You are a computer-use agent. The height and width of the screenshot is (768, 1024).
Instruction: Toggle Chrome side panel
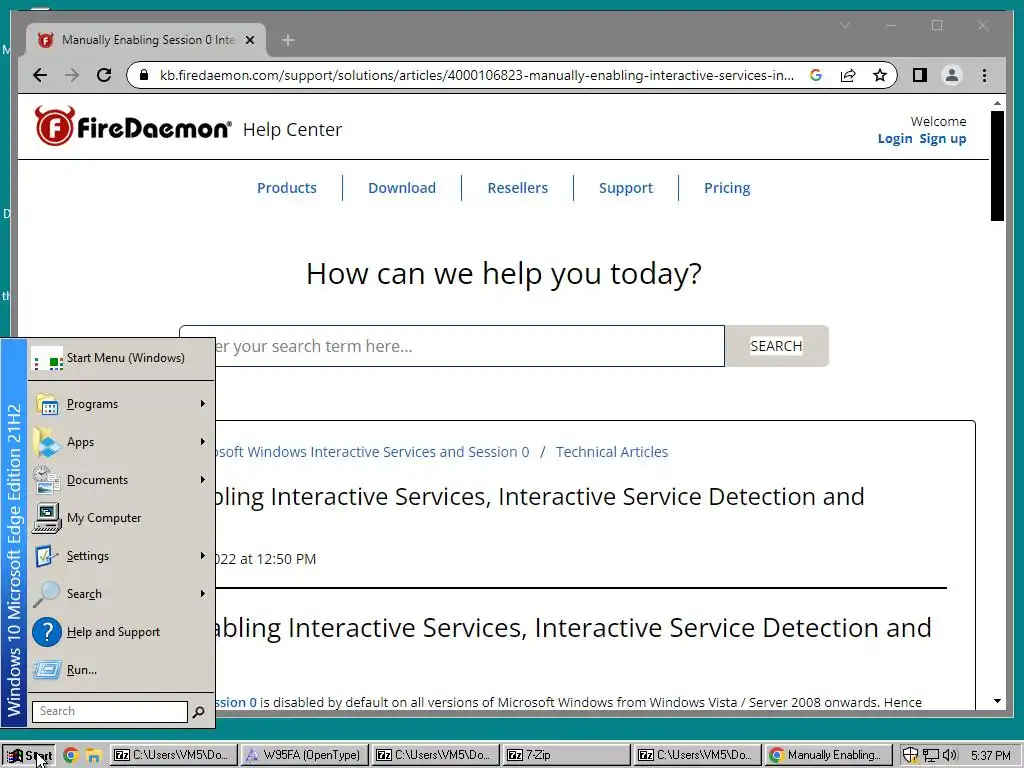tap(920, 75)
